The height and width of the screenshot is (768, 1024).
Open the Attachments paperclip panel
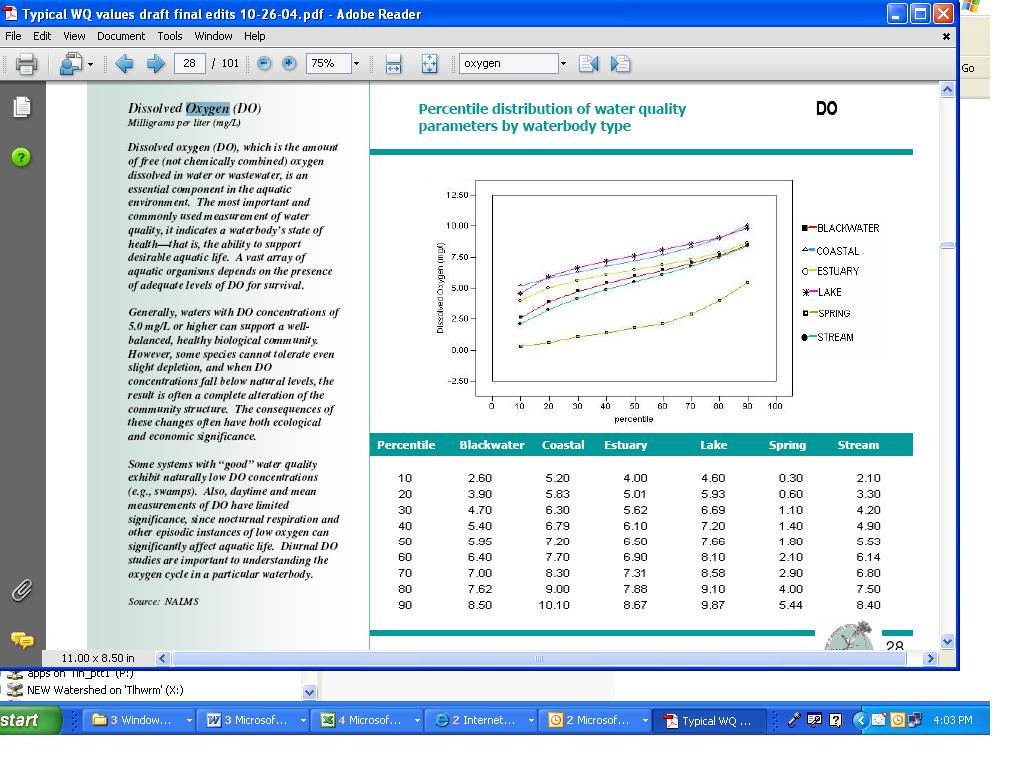tap(22, 590)
